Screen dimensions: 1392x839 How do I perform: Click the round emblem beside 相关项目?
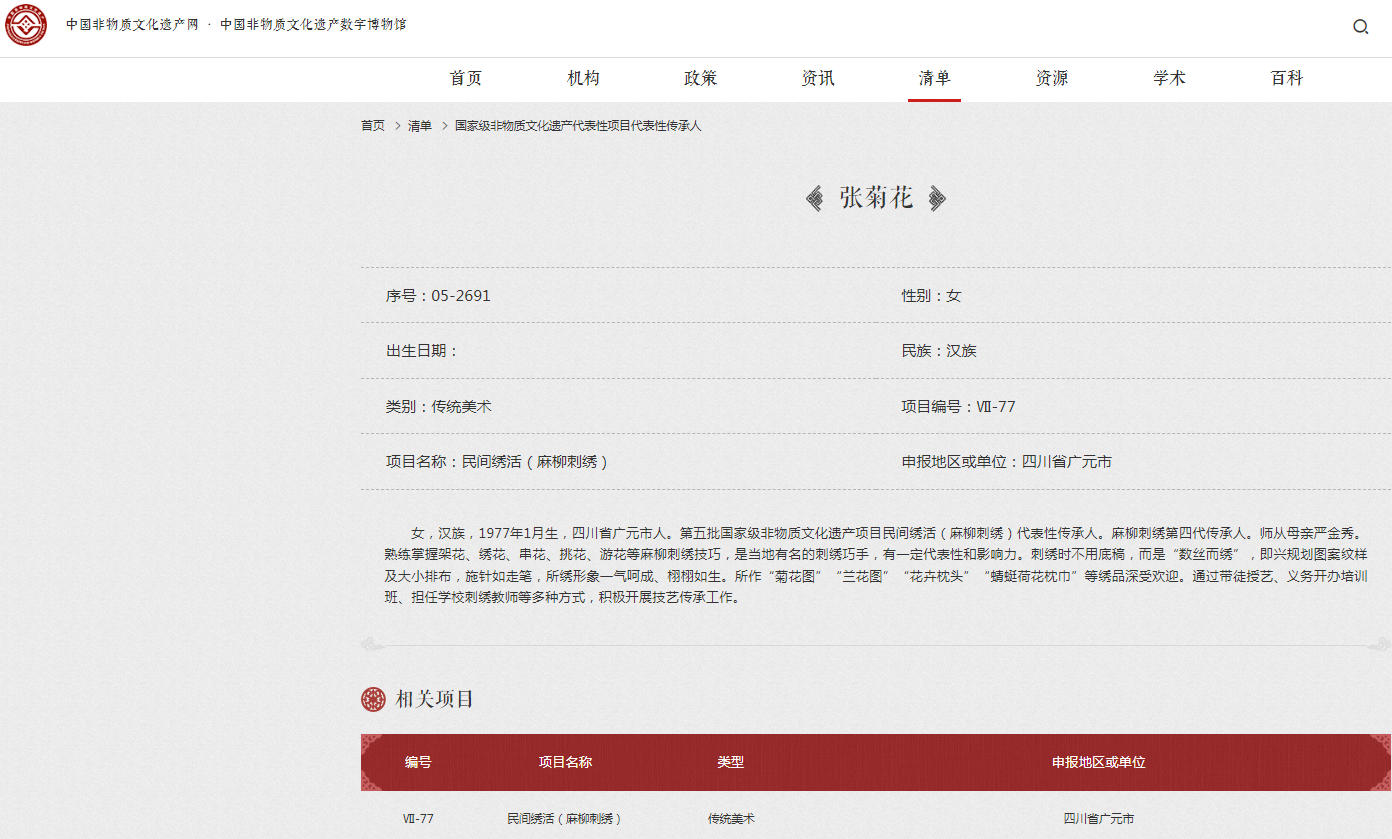click(373, 699)
